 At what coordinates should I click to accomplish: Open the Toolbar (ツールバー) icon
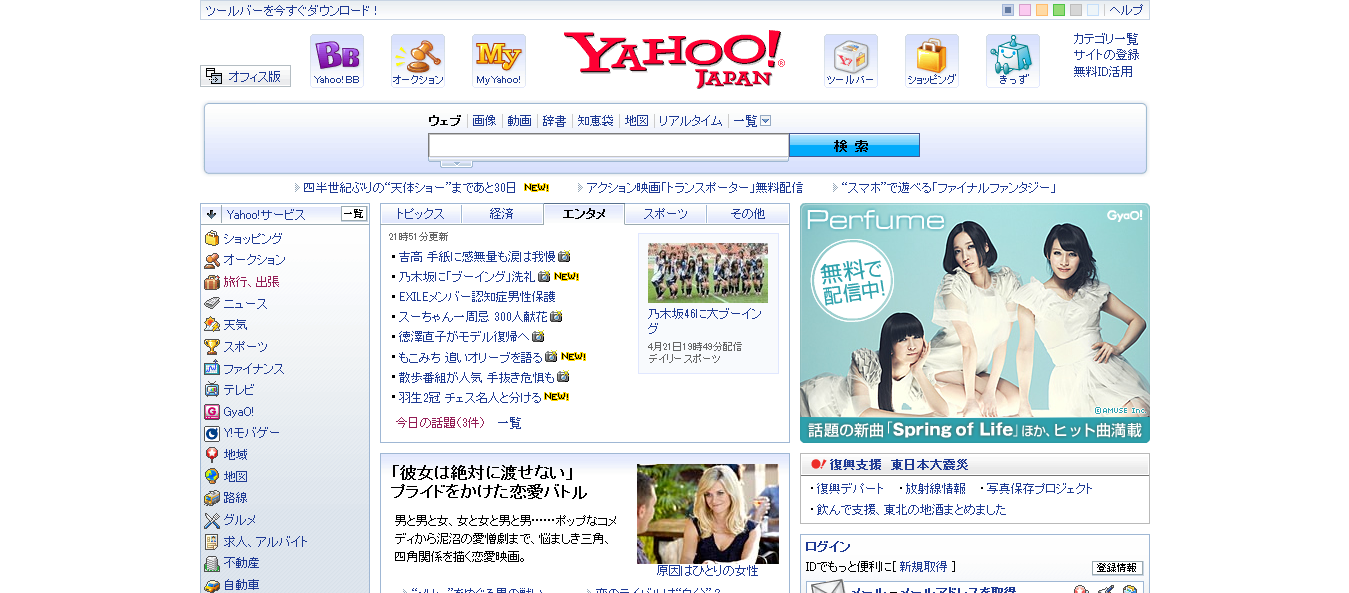tap(850, 61)
